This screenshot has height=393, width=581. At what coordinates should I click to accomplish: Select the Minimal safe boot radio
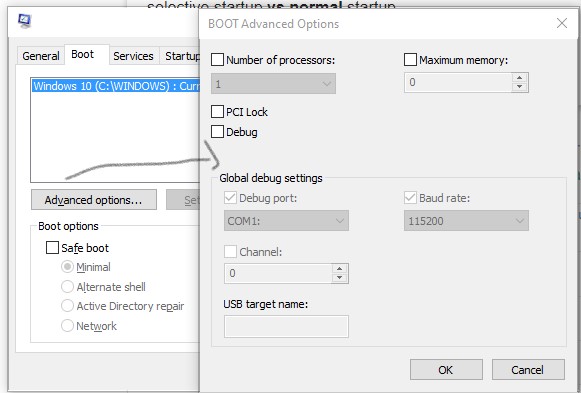(x=67, y=267)
